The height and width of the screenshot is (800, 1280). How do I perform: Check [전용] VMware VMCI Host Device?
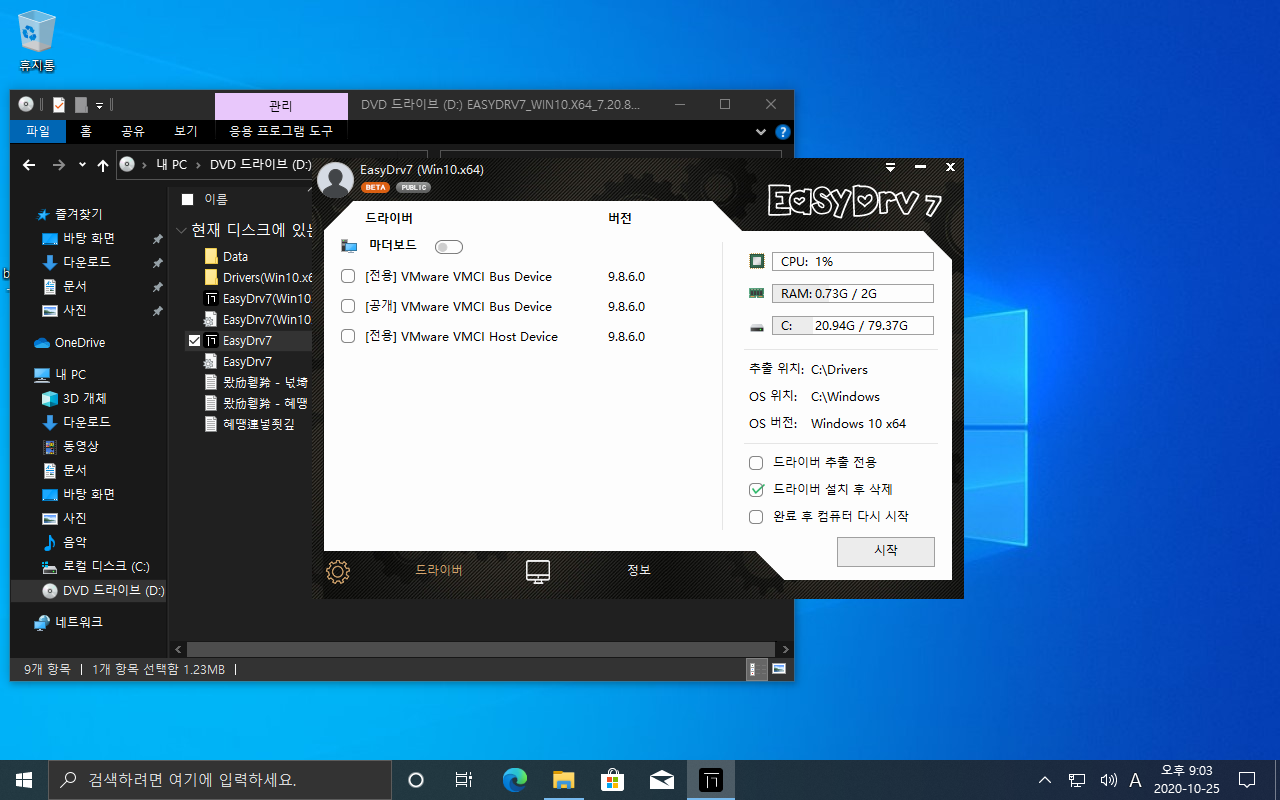pyautogui.click(x=348, y=337)
